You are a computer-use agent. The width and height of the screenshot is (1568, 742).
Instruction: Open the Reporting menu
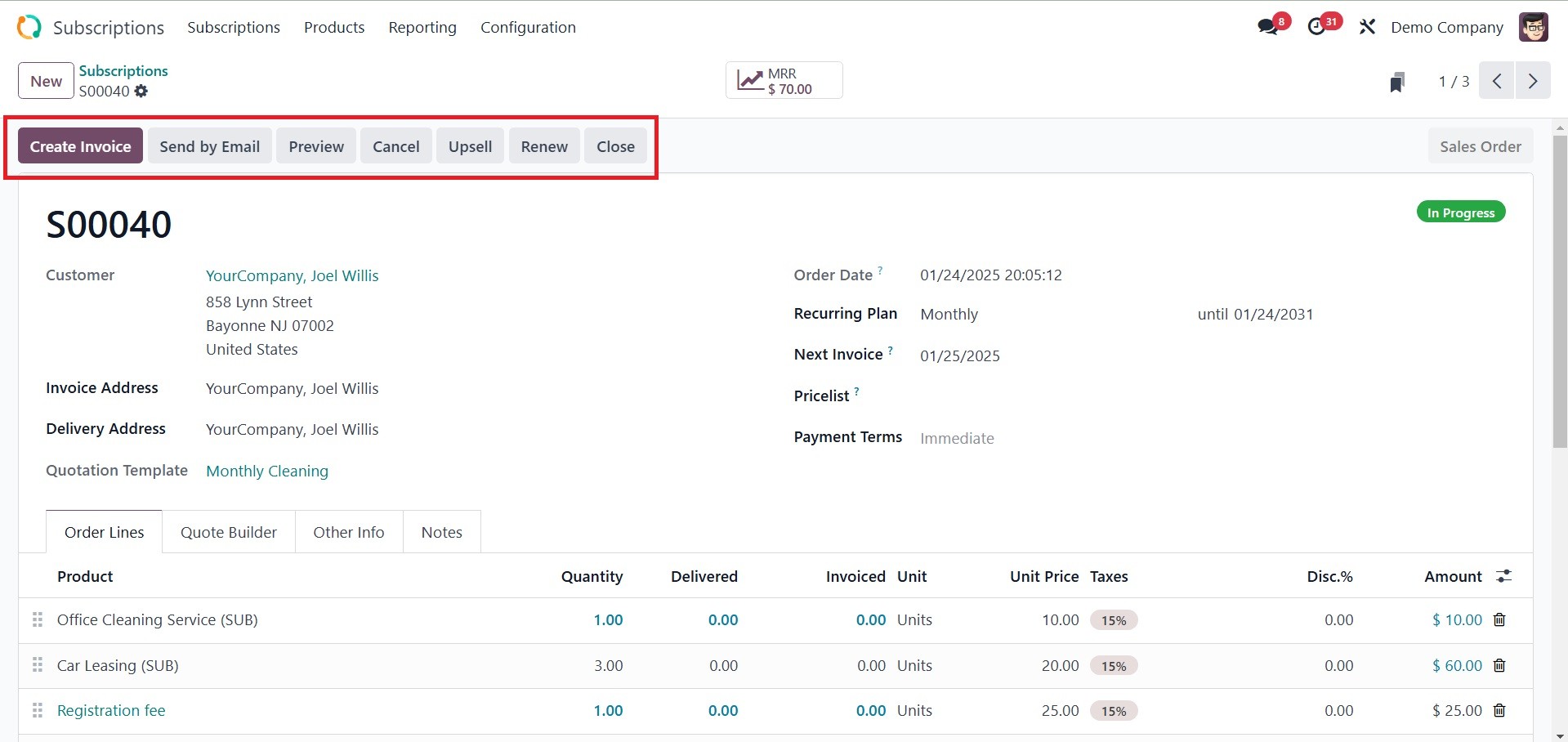tap(422, 27)
